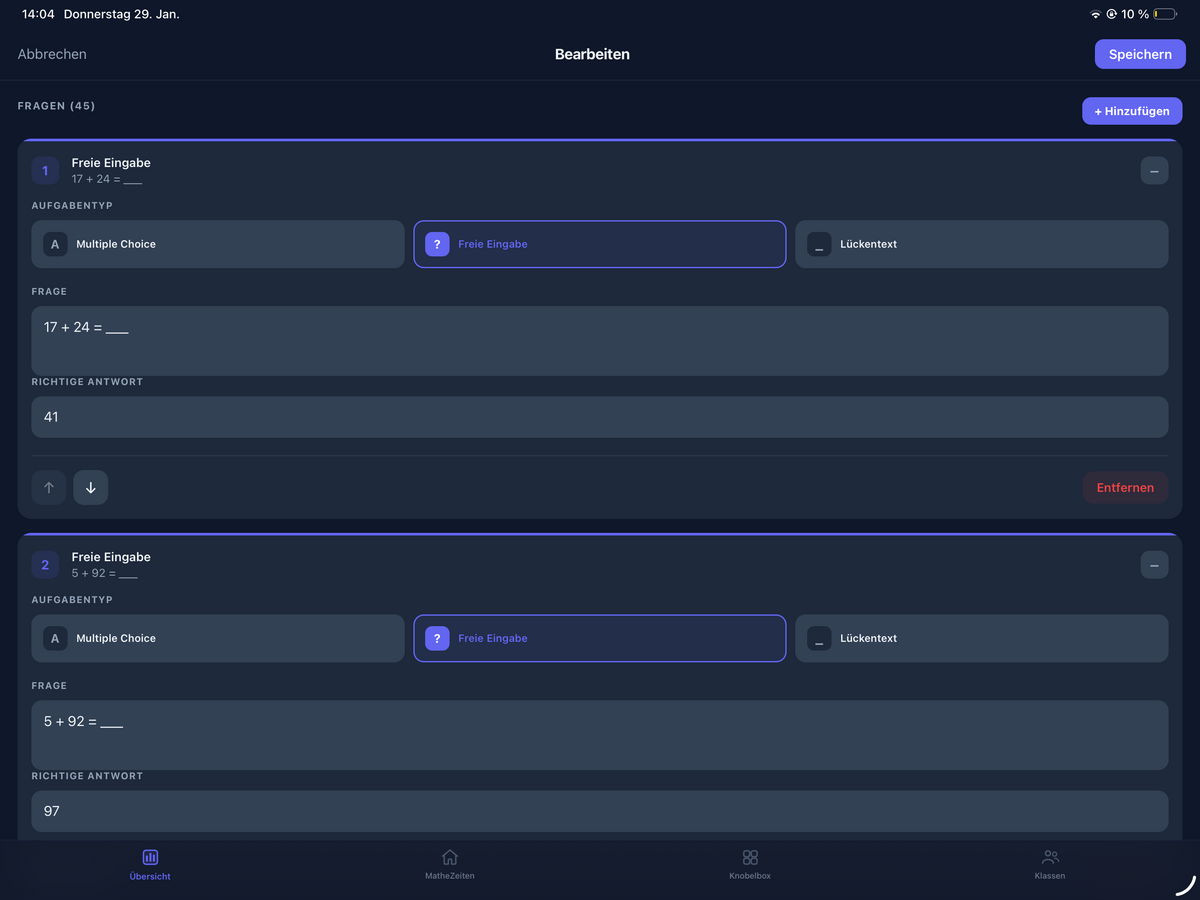Image resolution: width=1200 pixels, height=900 pixels.
Task: Click the up arrow on question 1
Action: click(x=48, y=487)
